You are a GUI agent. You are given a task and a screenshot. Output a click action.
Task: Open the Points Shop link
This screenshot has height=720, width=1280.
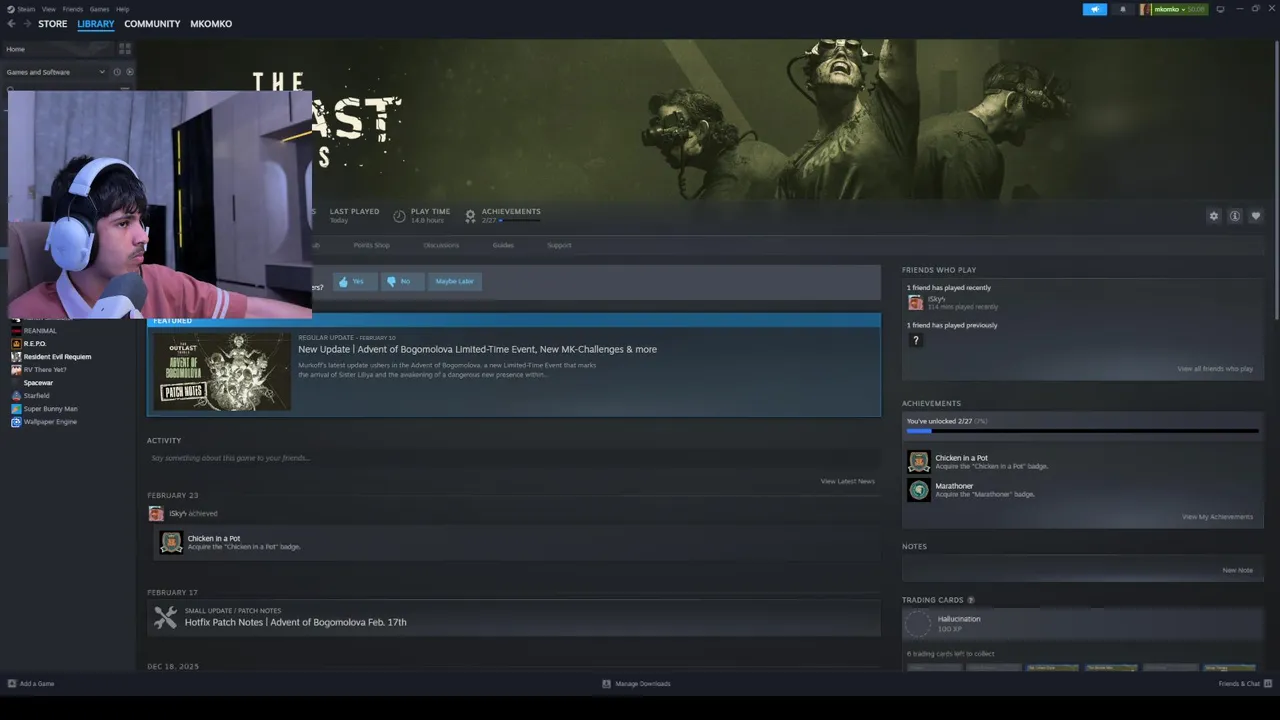click(x=371, y=245)
